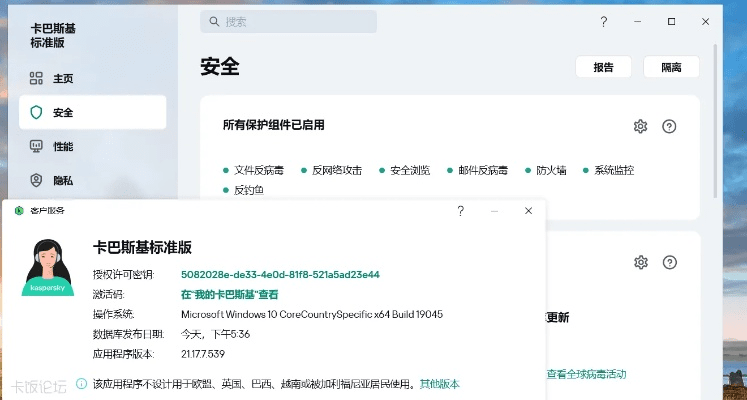This screenshot has height=400, width=747.
Task: Click the operating system Windows 10 text
Action: pyautogui.click(x=312, y=314)
